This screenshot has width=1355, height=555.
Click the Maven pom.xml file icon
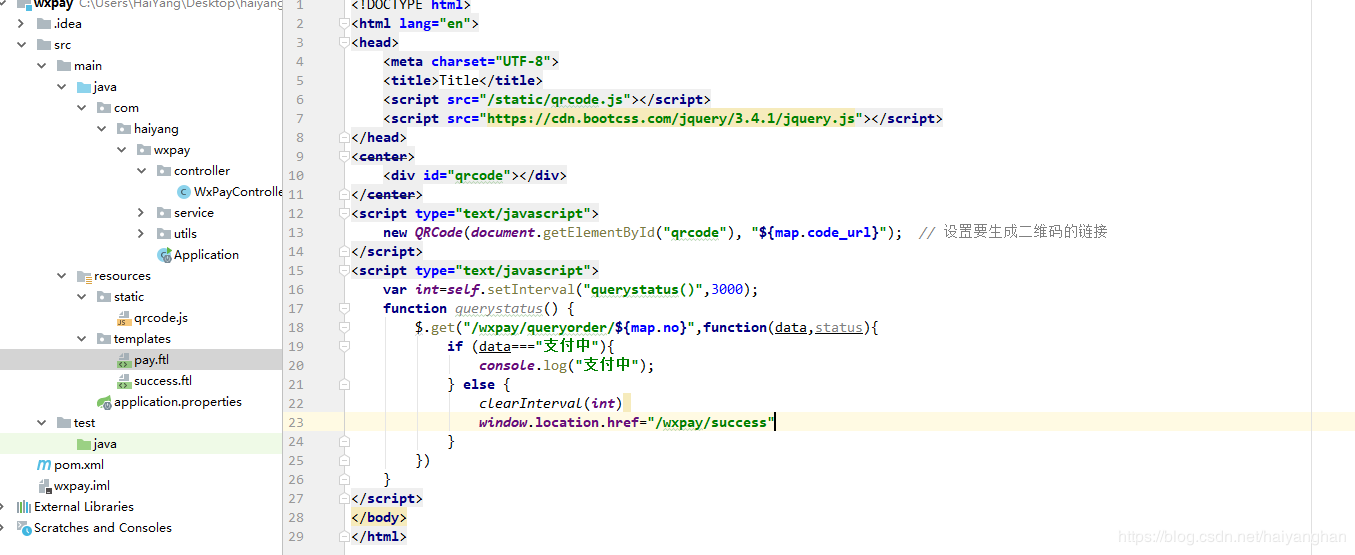43,465
